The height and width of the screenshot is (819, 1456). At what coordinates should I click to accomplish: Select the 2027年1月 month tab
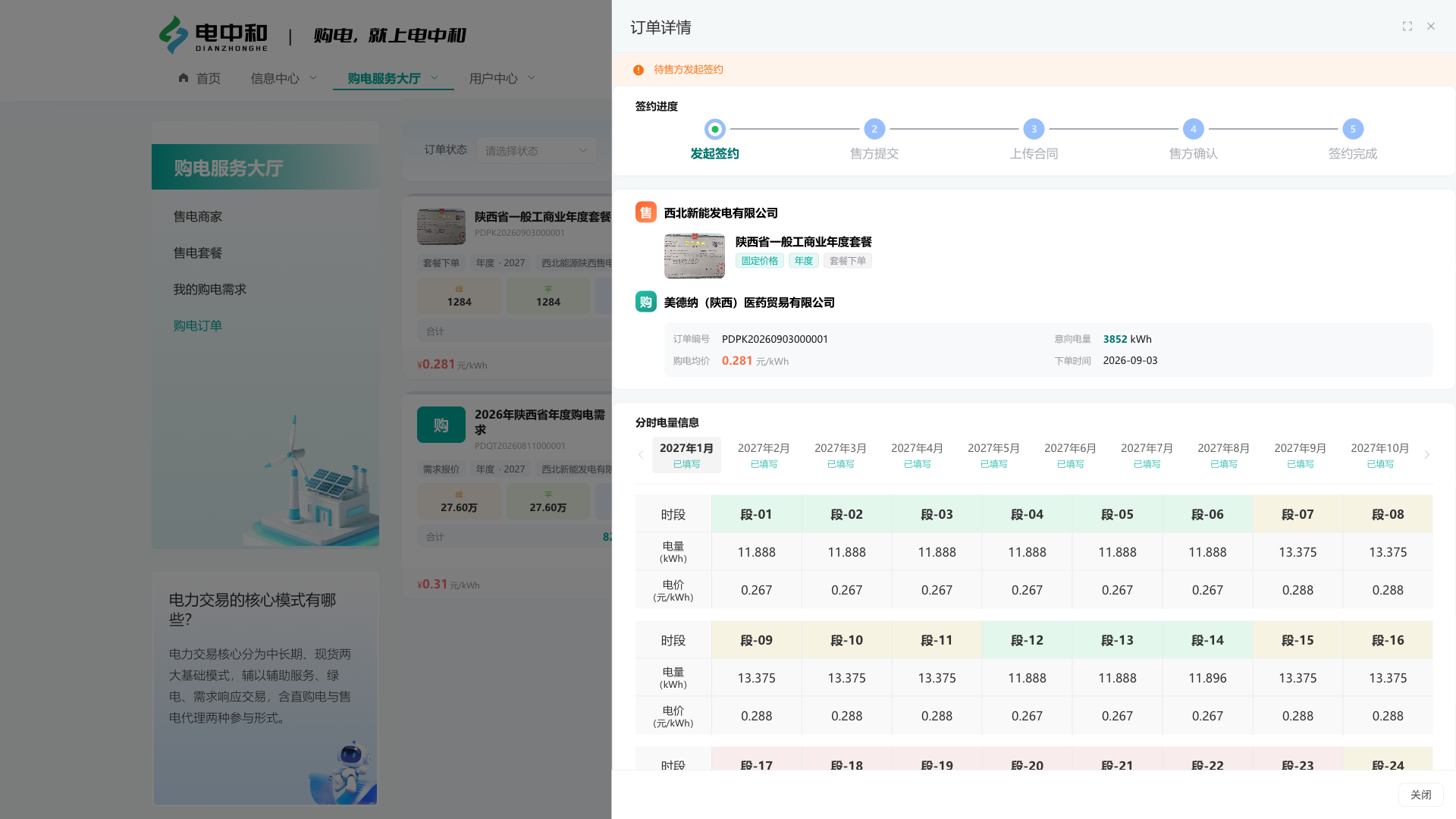[686, 455]
